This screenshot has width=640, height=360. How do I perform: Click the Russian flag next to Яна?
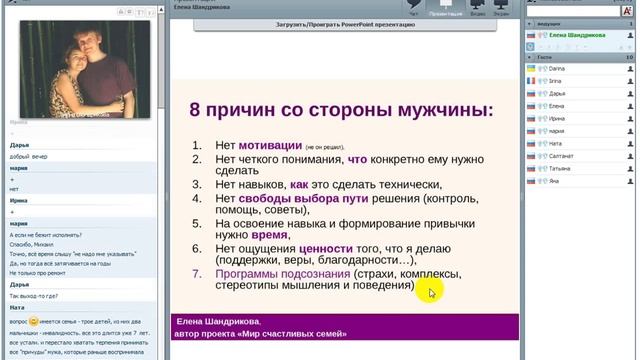click(x=531, y=181)
